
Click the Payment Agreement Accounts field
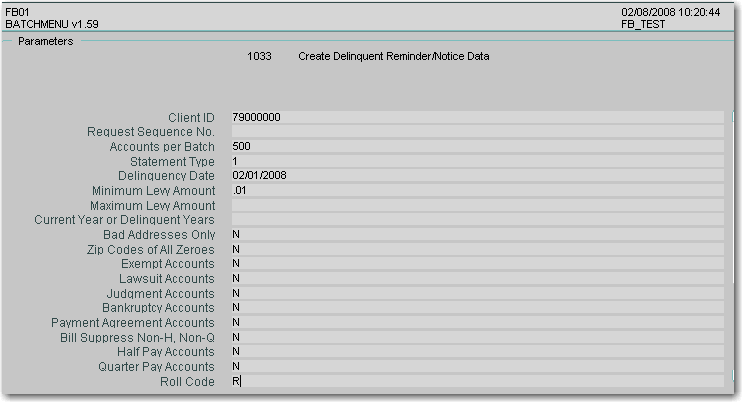tap(476, 323)
